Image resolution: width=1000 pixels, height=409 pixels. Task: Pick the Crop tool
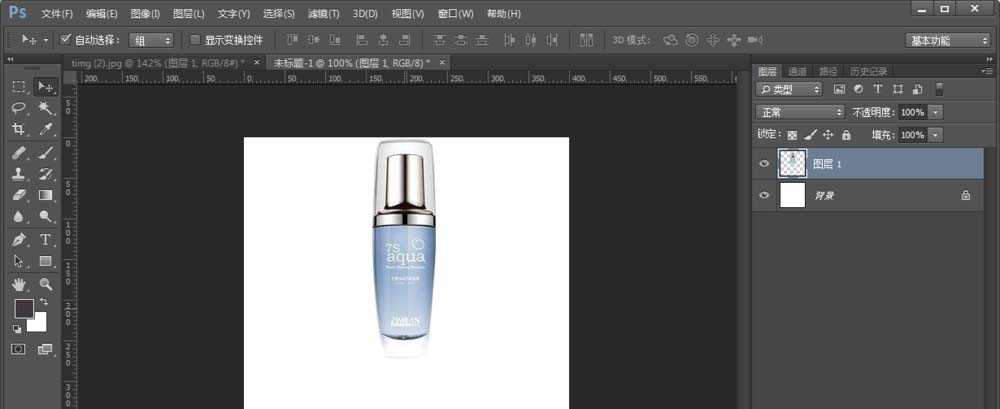pyautogui.click(x=19, y=130)
